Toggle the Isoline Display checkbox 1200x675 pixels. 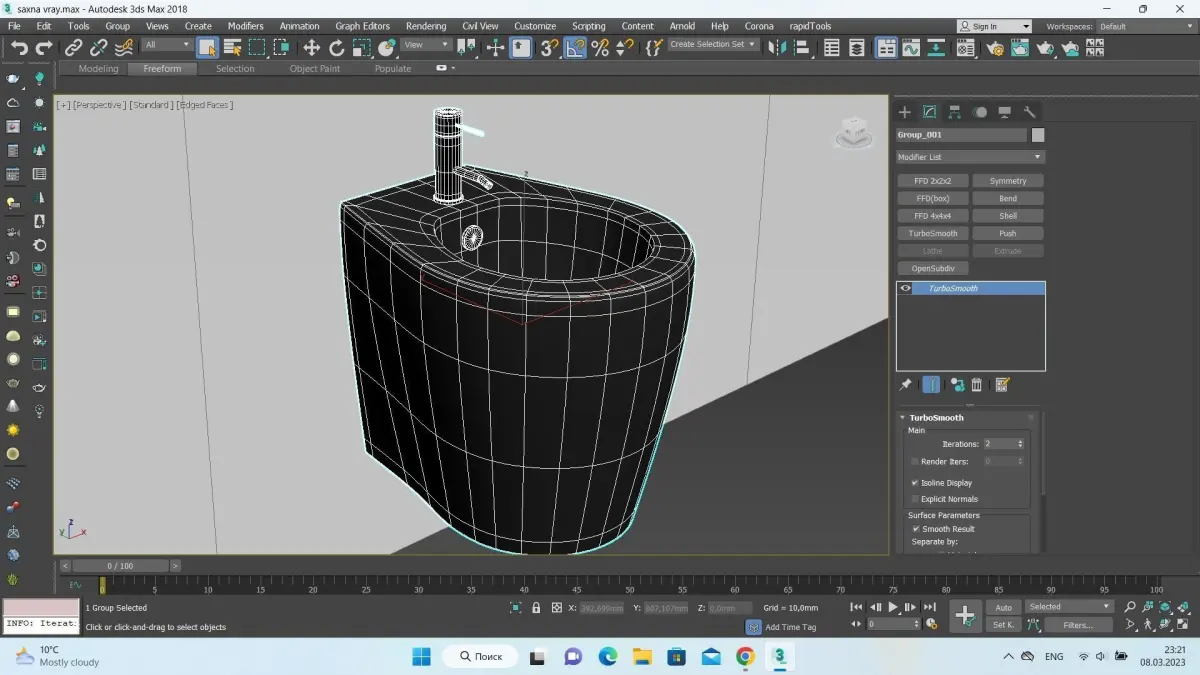[915, 483]
